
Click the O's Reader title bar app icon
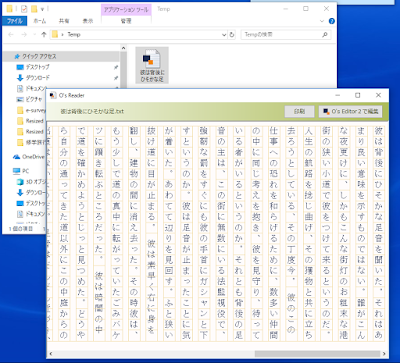tap(53, 95)
